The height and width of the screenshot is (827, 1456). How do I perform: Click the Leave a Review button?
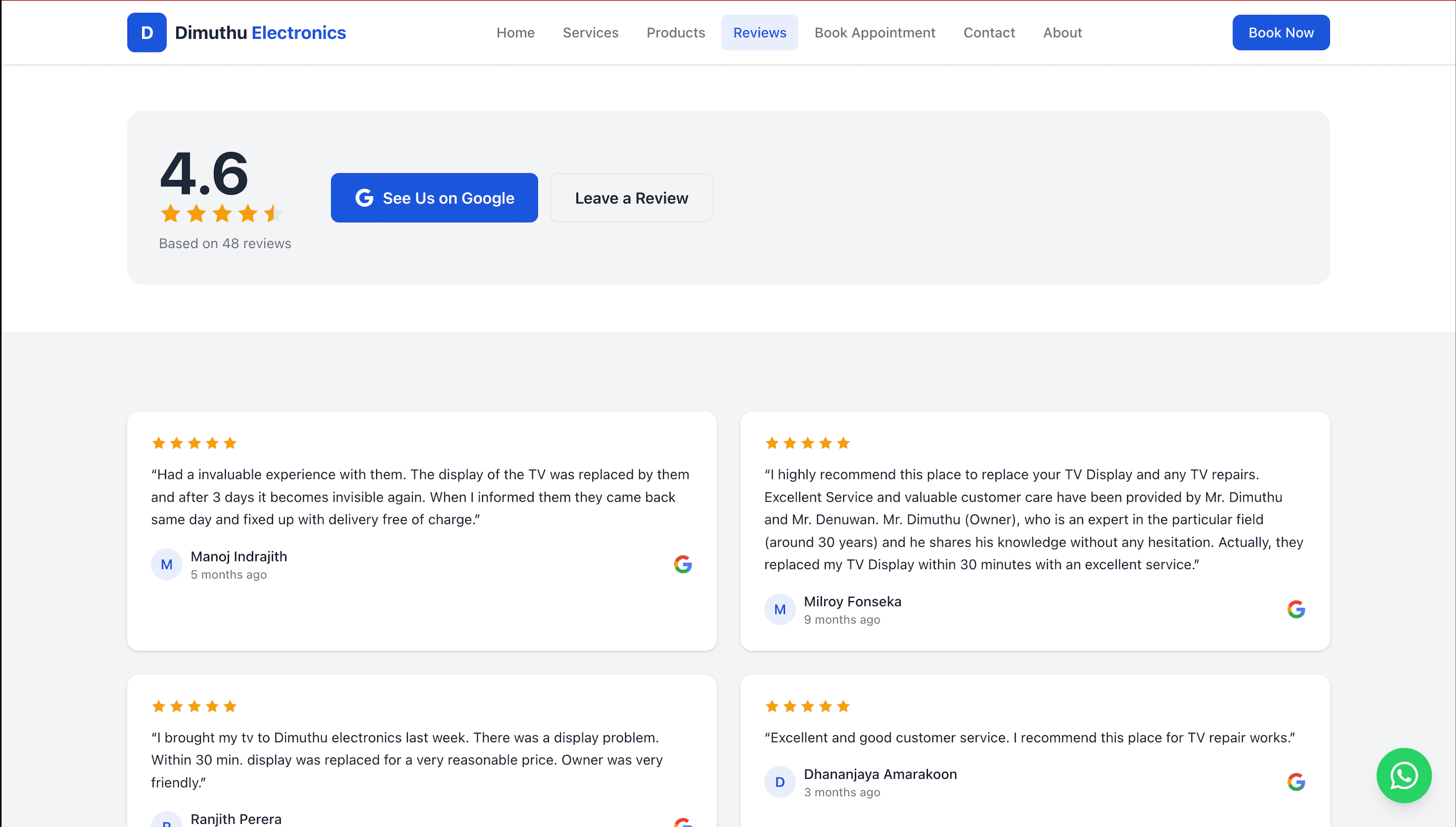pyautogui.click(x=632, y=198)
